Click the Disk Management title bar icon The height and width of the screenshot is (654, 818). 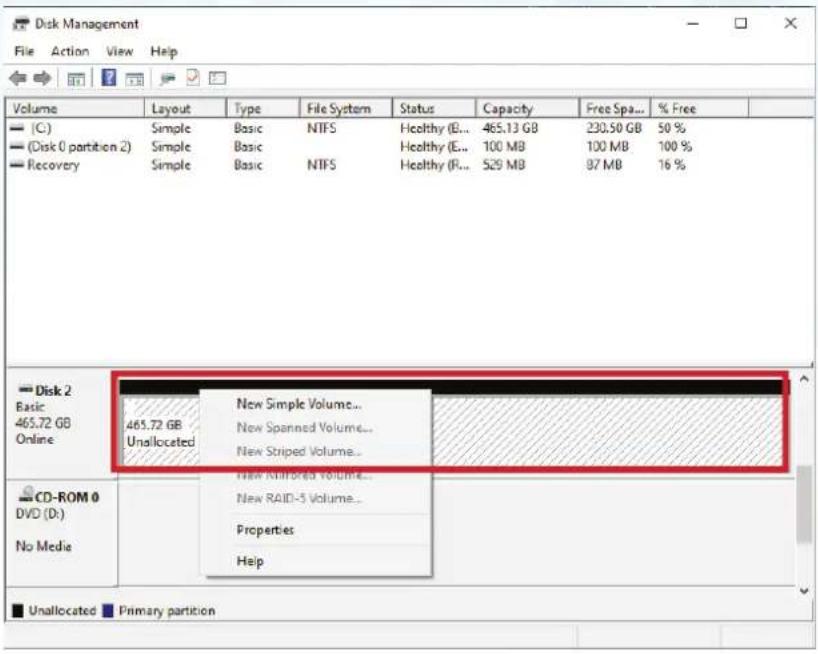tap(20, 24)
